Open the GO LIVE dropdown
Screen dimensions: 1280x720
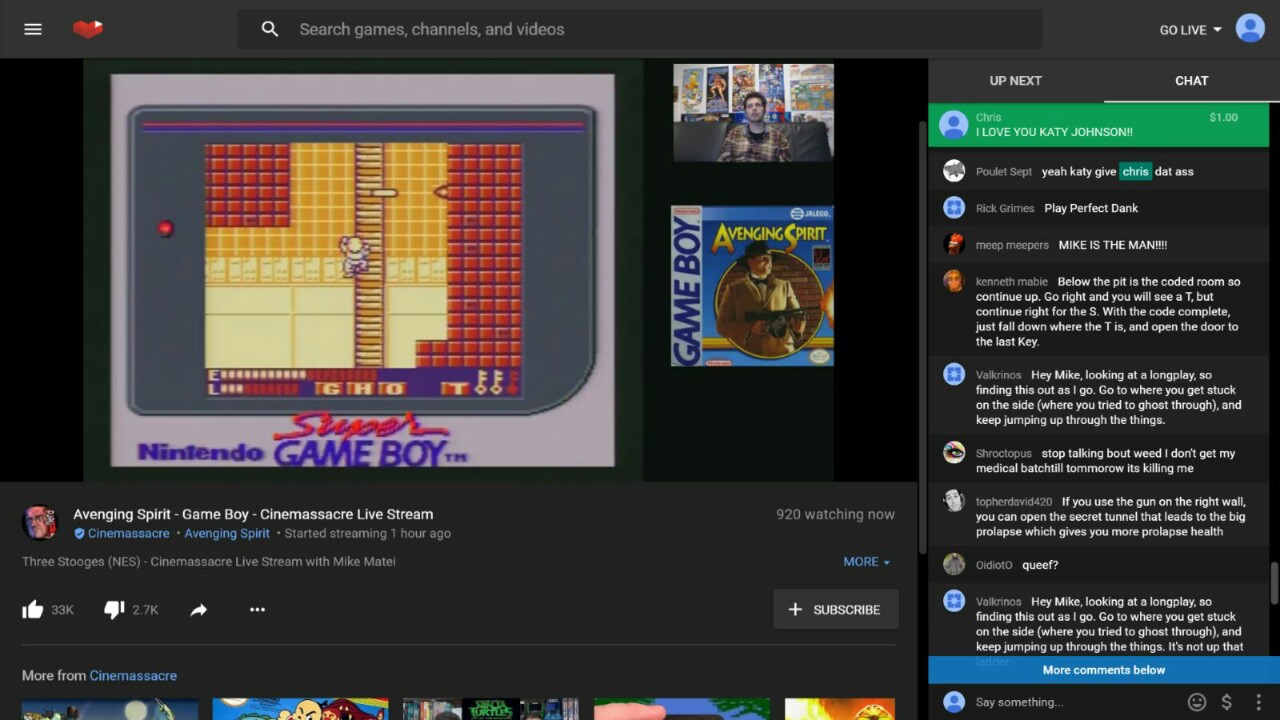[x=1190, y=30]
